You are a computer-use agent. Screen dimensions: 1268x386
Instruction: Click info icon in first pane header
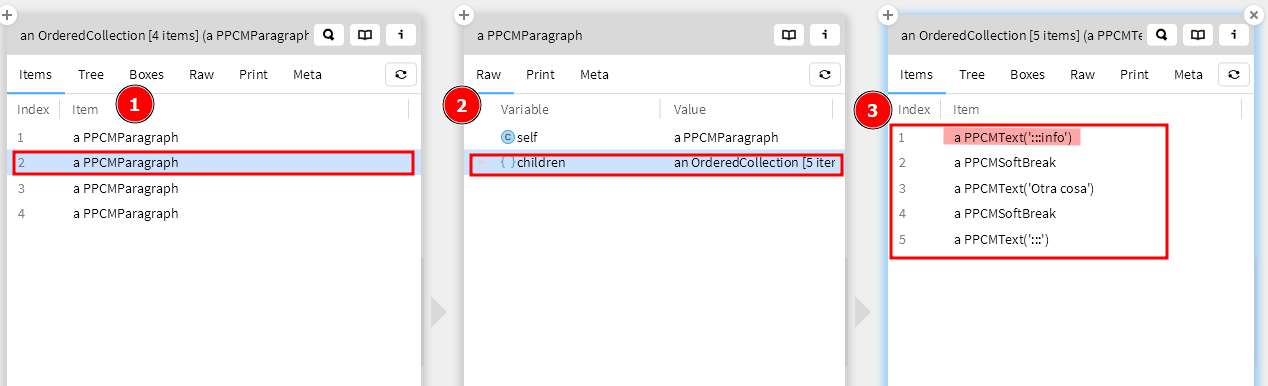401,35
